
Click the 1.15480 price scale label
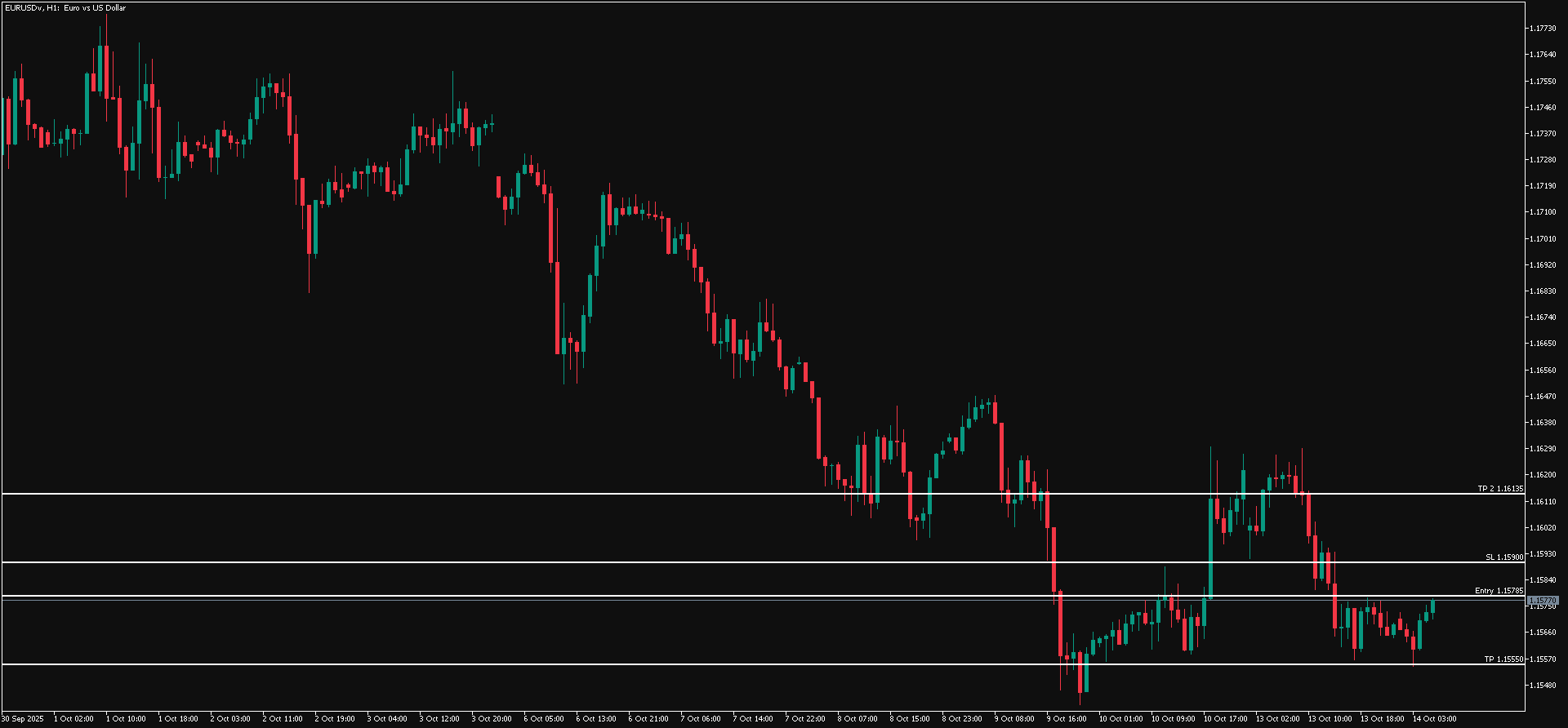1542,686
